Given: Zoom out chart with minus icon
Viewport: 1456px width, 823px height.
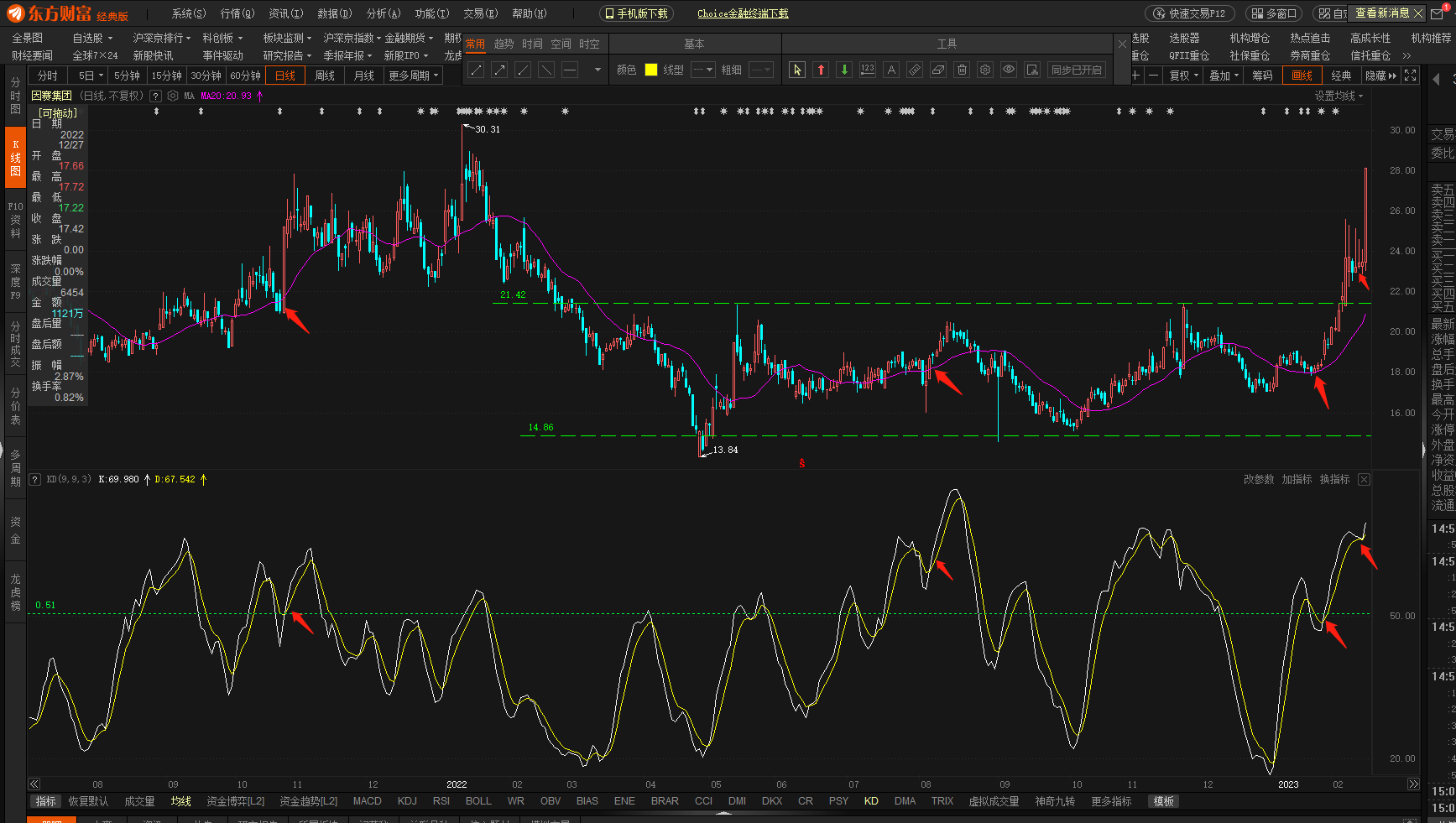Looking at the screenshot, I should click(x=1154, y=76).
